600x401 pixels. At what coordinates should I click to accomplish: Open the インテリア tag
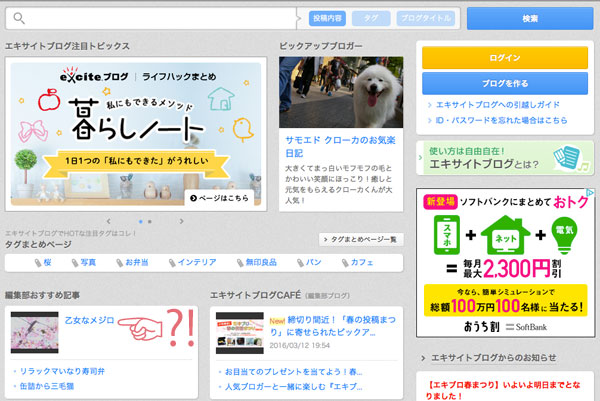[x=197, y=262]
